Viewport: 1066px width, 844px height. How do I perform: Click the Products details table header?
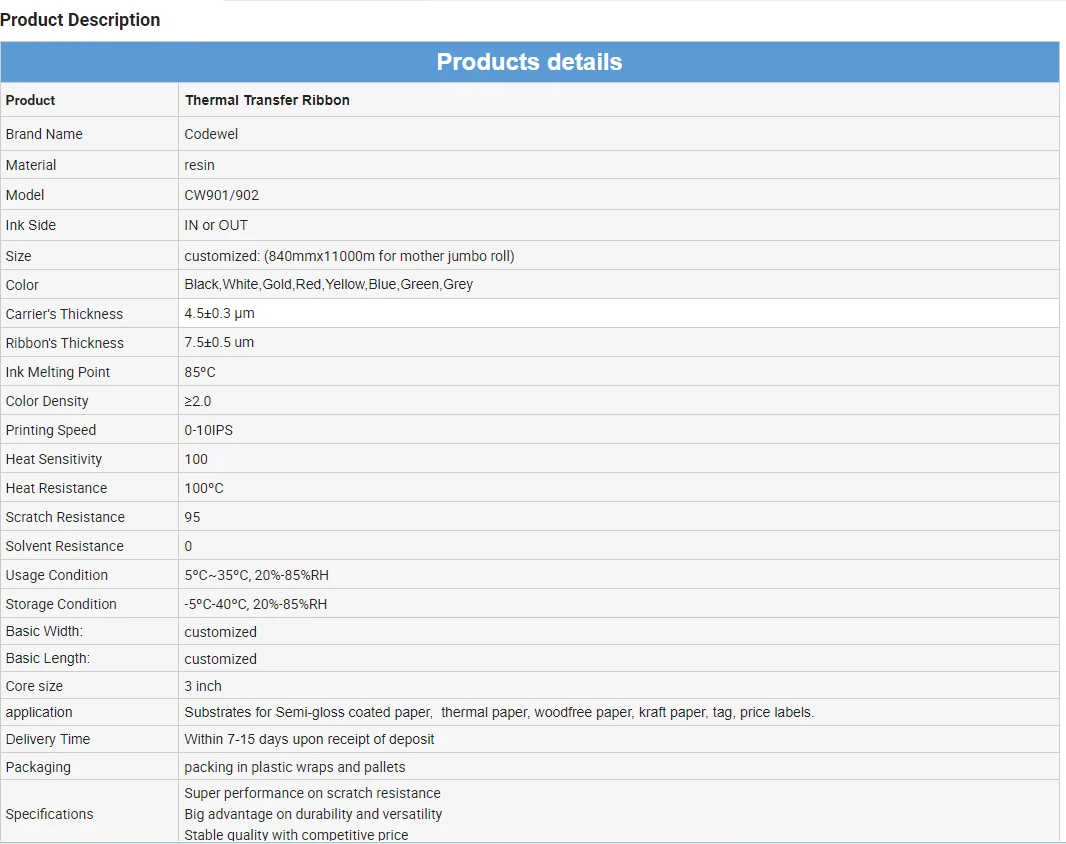[529, 62]
